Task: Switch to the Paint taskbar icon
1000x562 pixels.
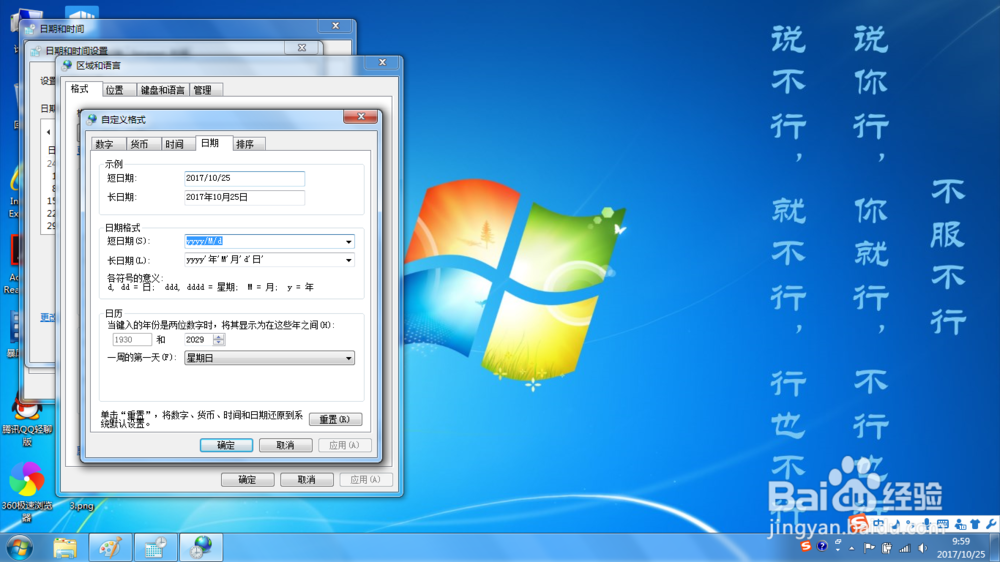Action: (x=110, y=548)
